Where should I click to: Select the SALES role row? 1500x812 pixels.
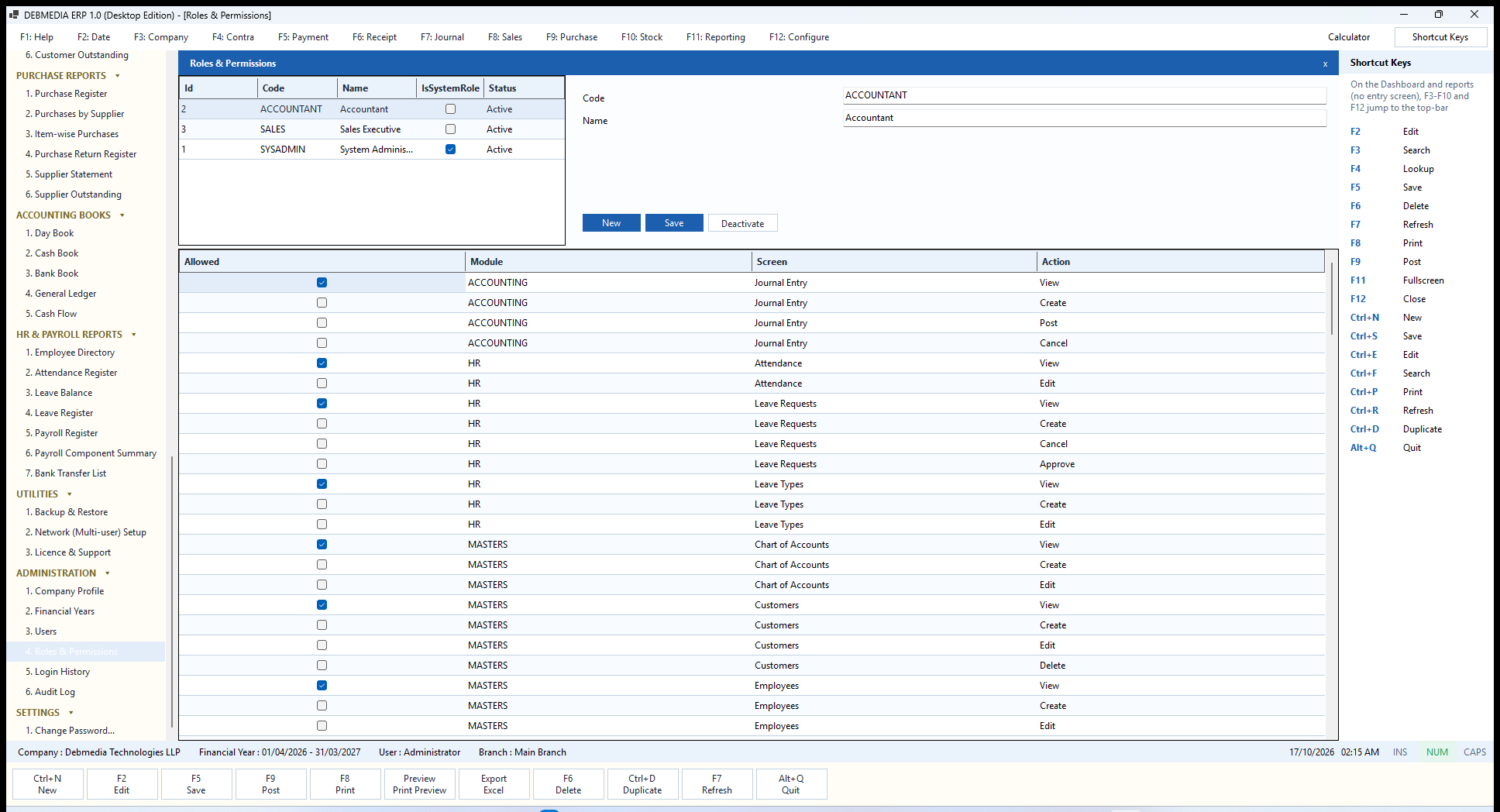coord(372,129)
